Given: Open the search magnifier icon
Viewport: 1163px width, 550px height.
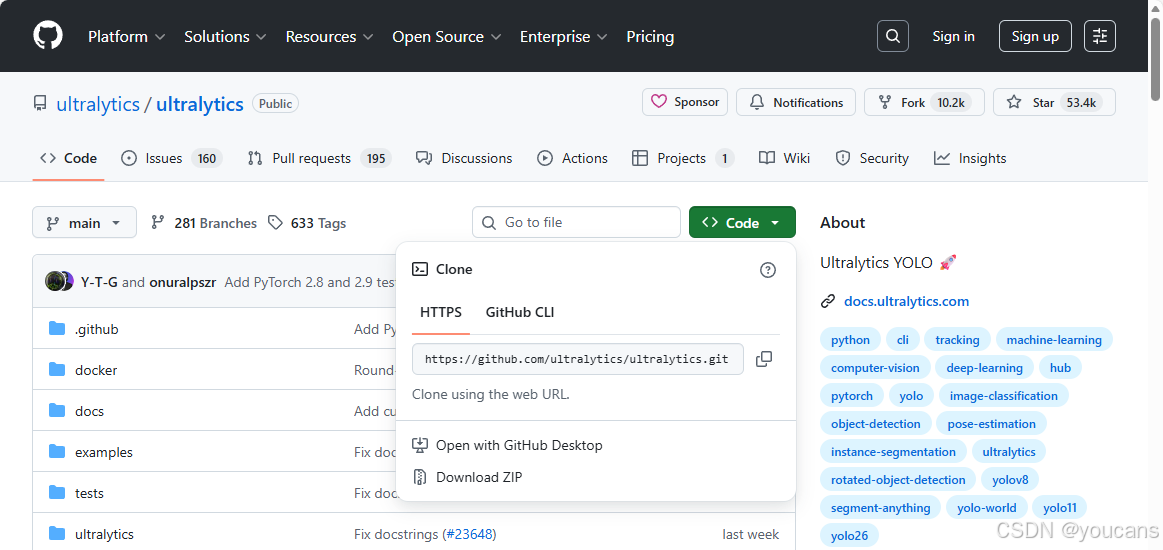Looking at the screenshot, I should (x=893, y=36).
